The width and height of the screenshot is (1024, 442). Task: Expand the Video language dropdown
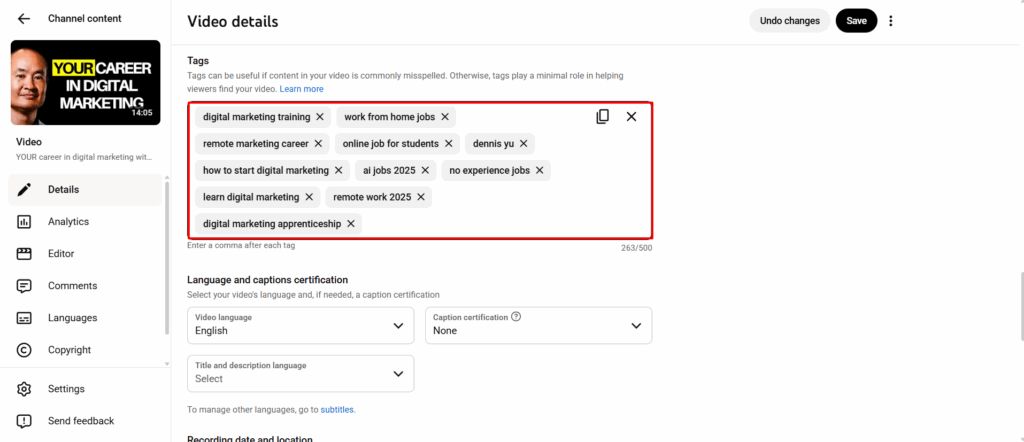pos(300,325)
